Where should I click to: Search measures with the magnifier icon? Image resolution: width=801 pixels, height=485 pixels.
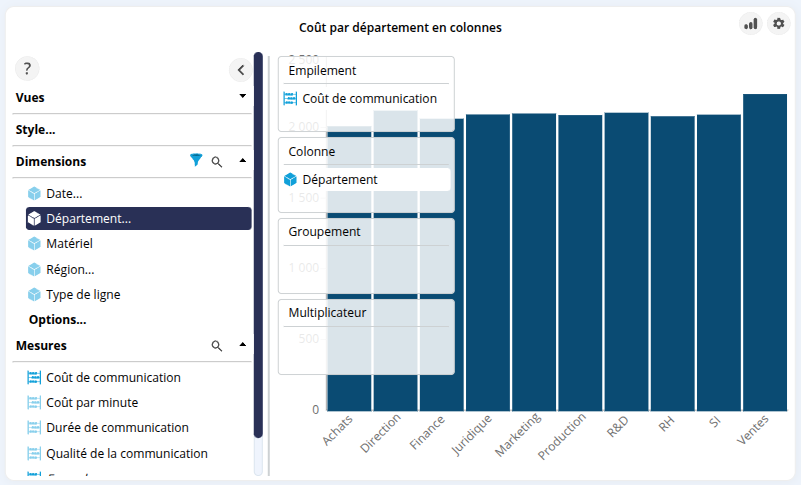pos(217,346)
